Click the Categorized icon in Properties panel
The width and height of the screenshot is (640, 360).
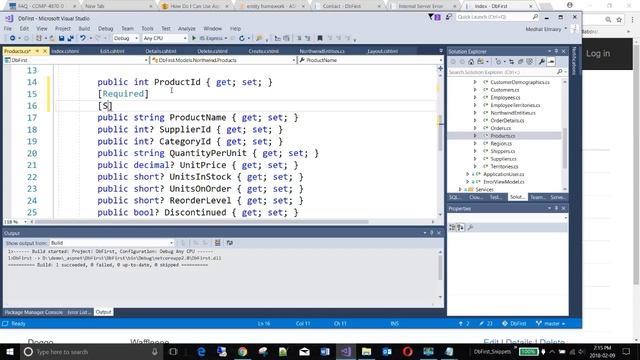pos(452,227)
